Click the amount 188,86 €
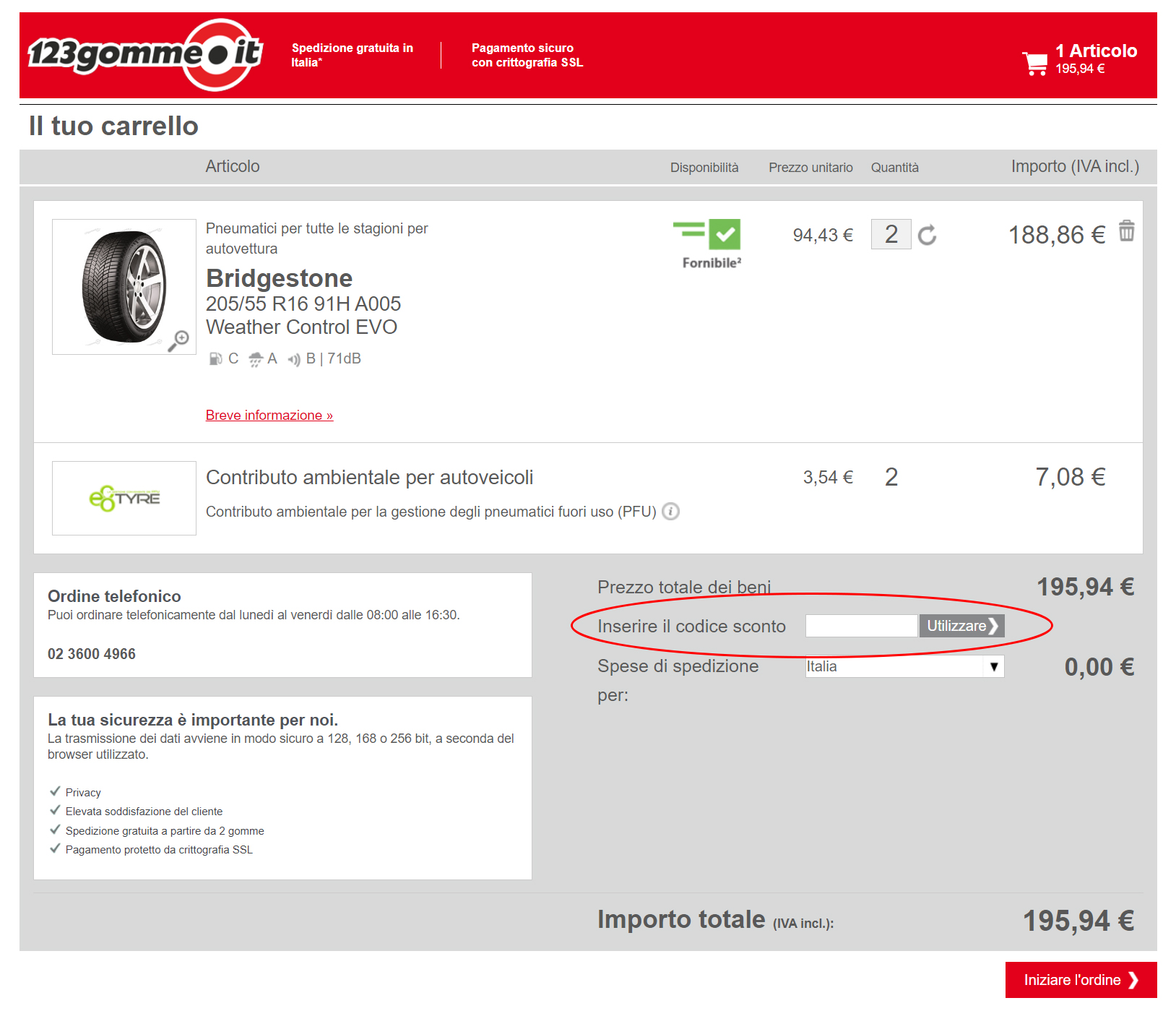1176x1011 pixels. (x=1057, y=235)
